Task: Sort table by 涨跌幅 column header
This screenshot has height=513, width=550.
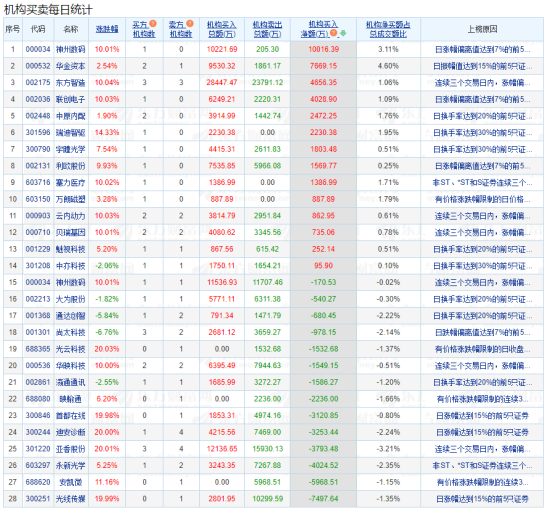Action: [x=107, y=29]
